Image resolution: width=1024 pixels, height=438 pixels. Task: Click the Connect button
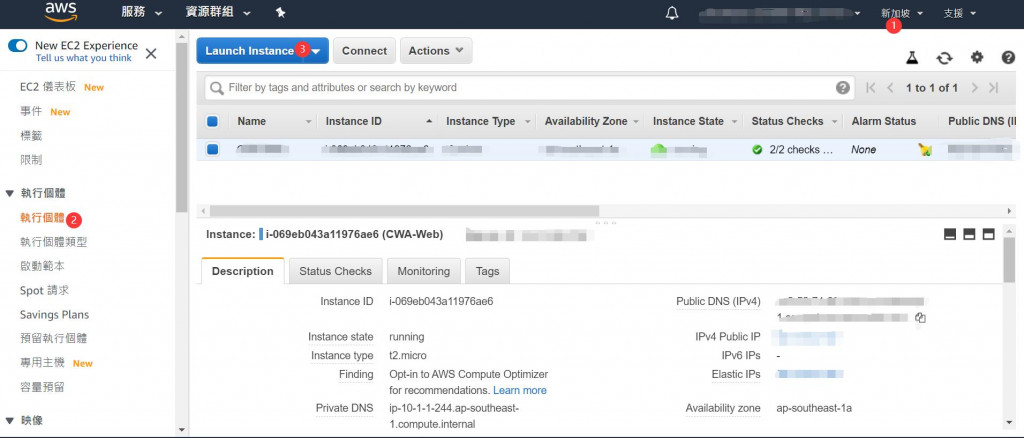point(364,51)
